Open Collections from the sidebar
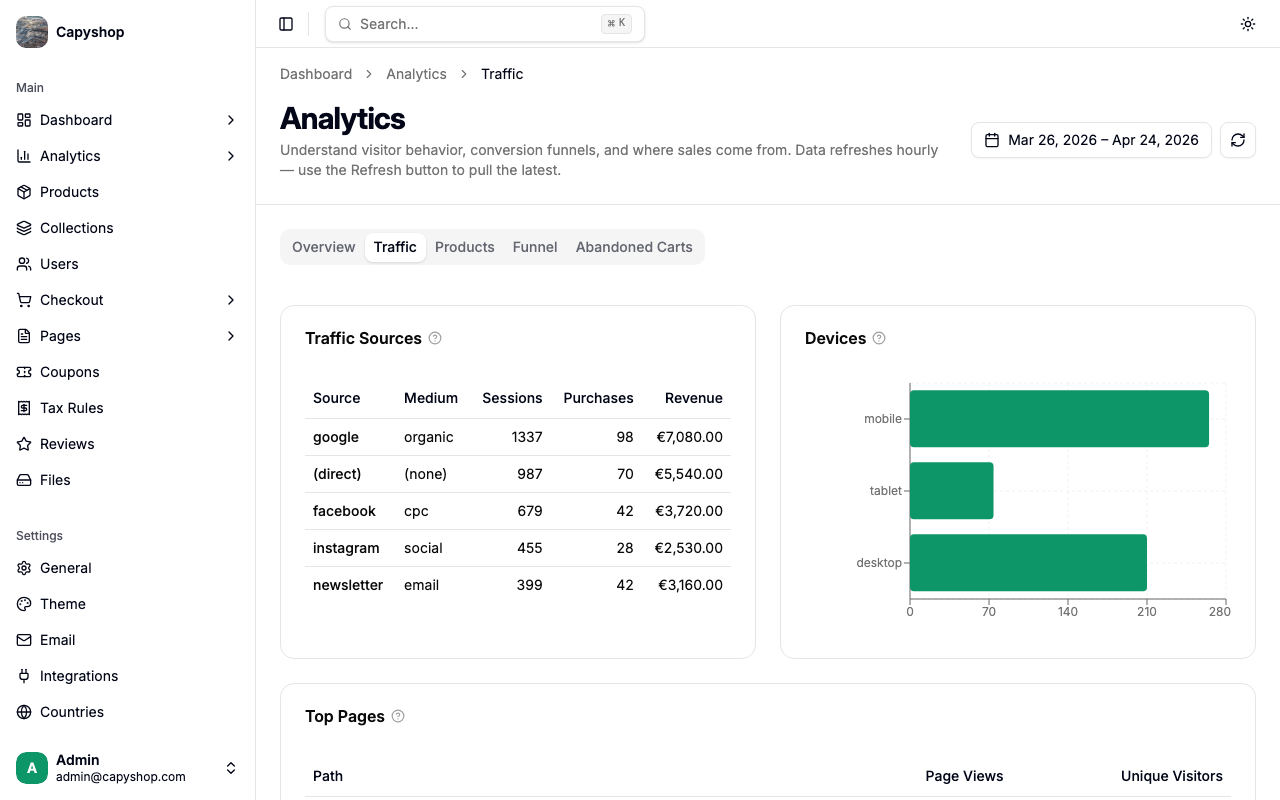The image size is (1280, 800). (x=128, y=228)
